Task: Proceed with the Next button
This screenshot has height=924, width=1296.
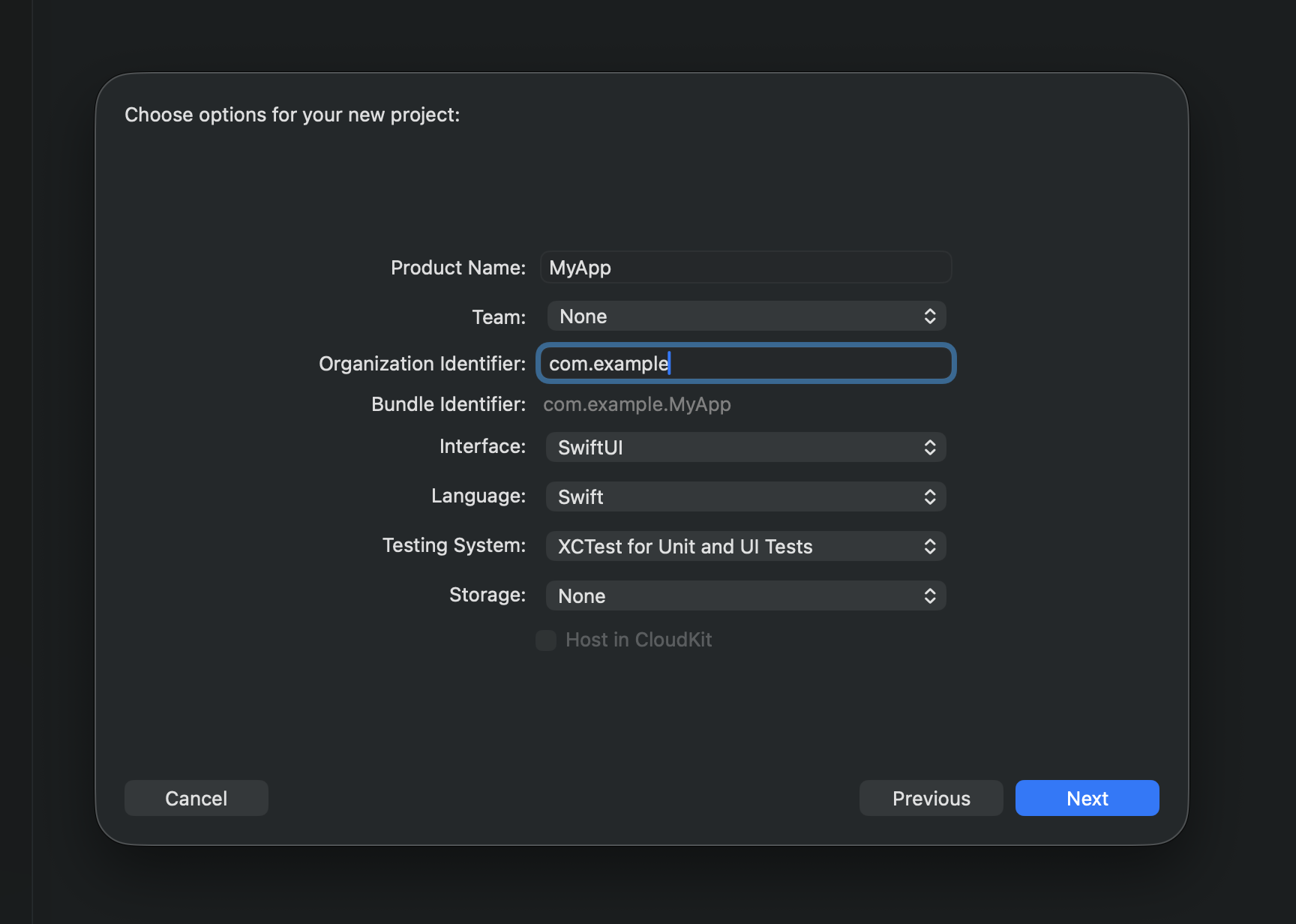Action: (x=1087, y=798)
